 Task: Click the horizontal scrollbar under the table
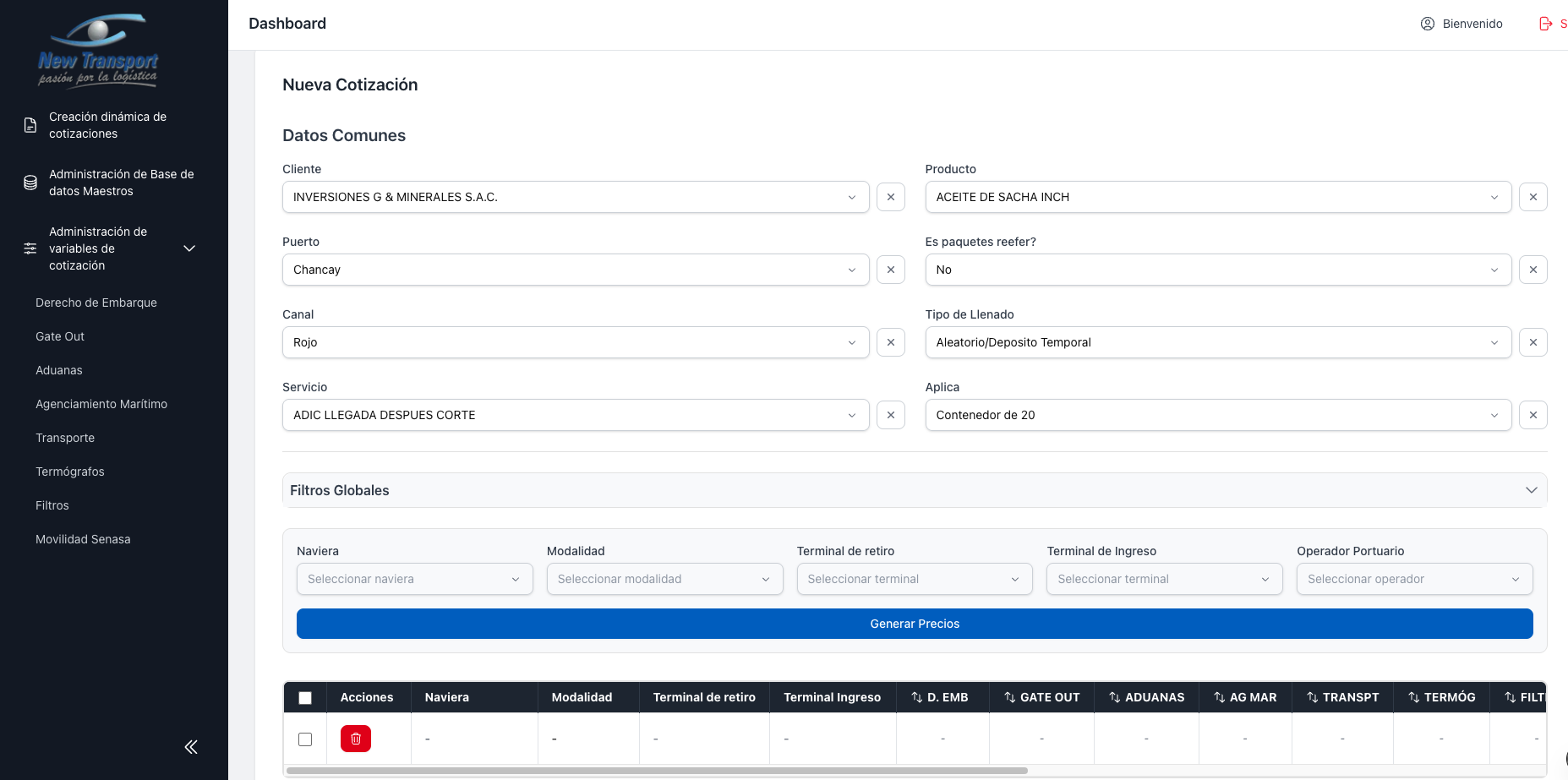[657, 771]
